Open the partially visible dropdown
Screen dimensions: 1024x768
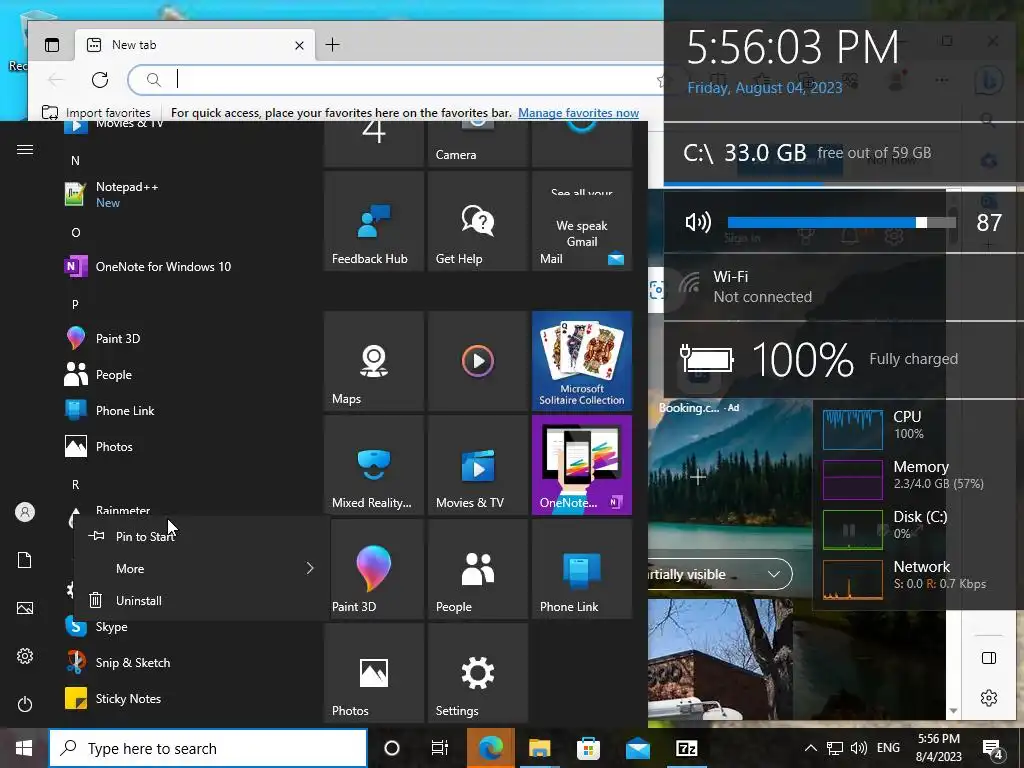(720, 574)
